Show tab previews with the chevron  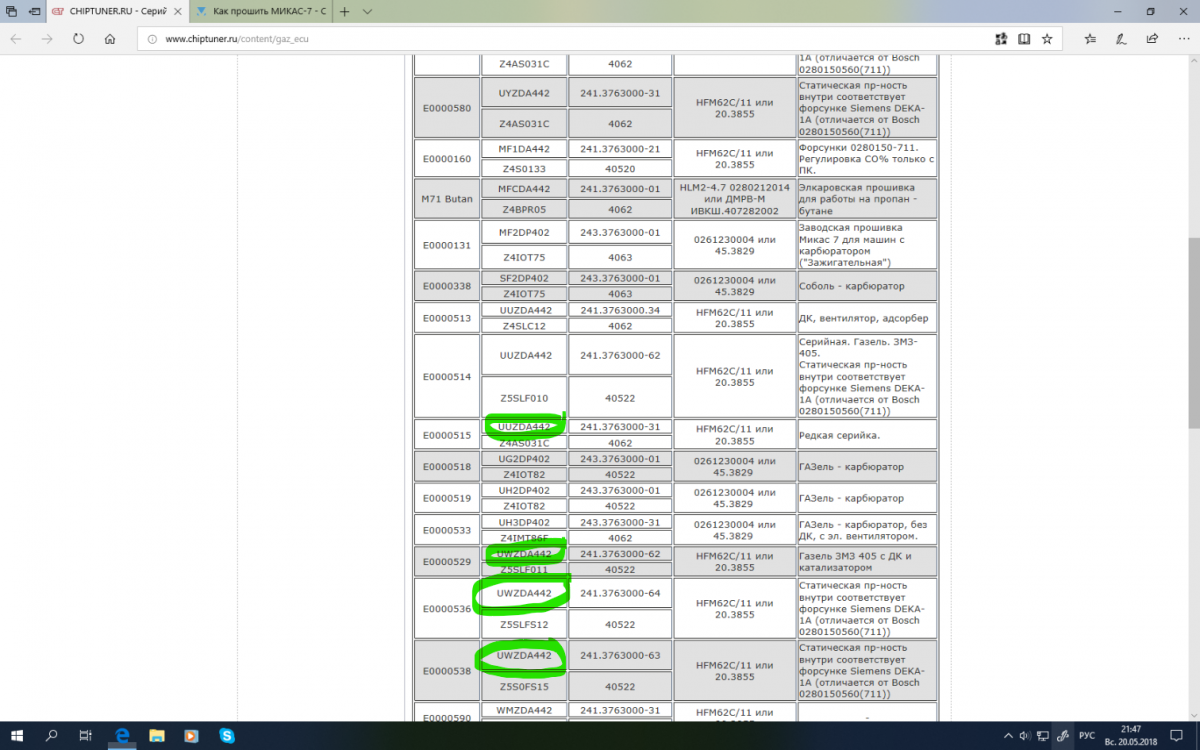point(367,12)
